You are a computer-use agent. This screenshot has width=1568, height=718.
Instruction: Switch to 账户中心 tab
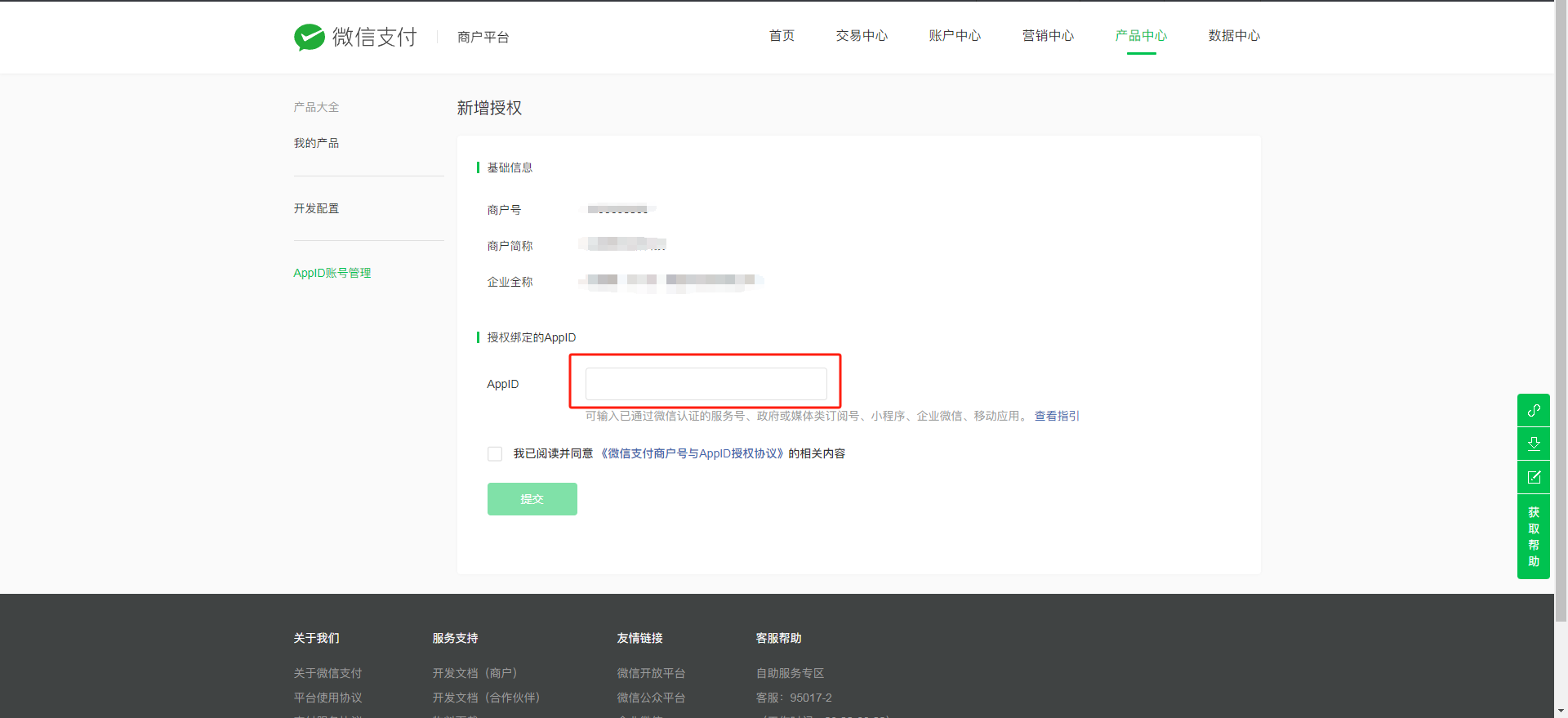pyautogui.click(x=955, y=36)
